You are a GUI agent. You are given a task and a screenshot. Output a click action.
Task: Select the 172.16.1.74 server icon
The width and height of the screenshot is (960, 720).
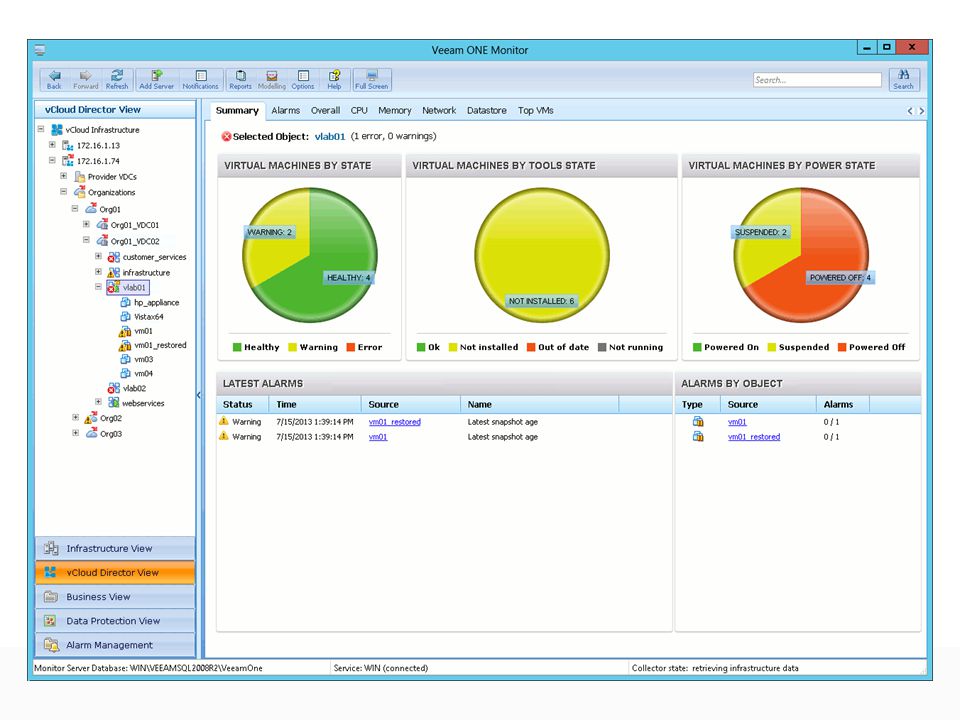(x=68, y=161)
